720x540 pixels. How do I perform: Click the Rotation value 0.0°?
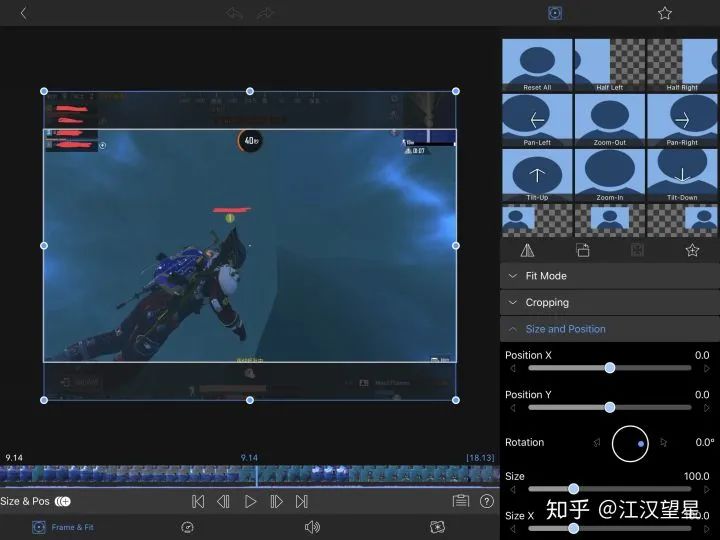[704, 443]
